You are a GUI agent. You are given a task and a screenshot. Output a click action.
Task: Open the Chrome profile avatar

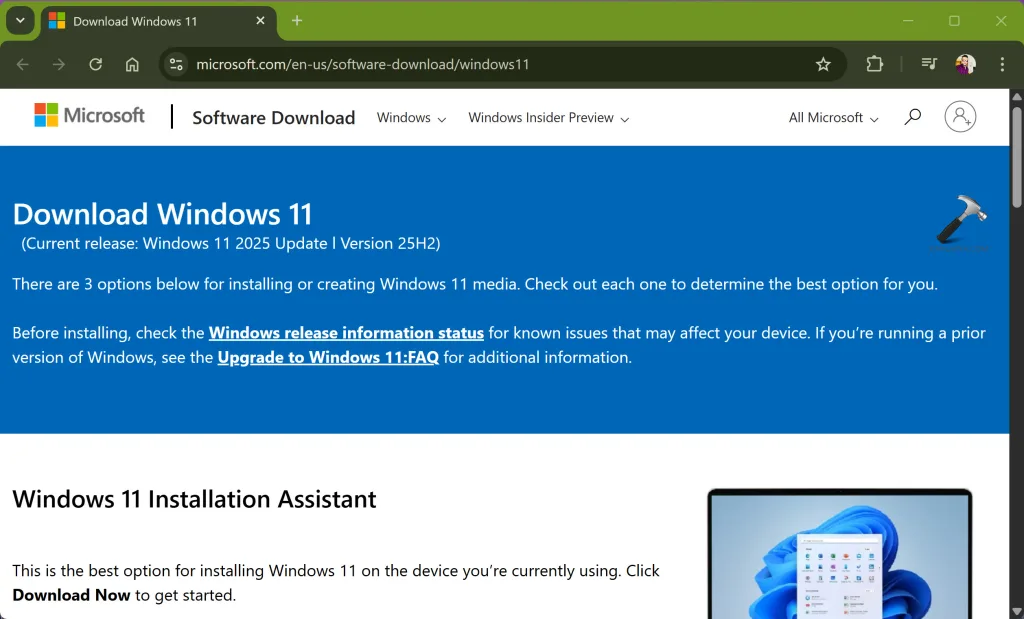(x=965, y=64)
